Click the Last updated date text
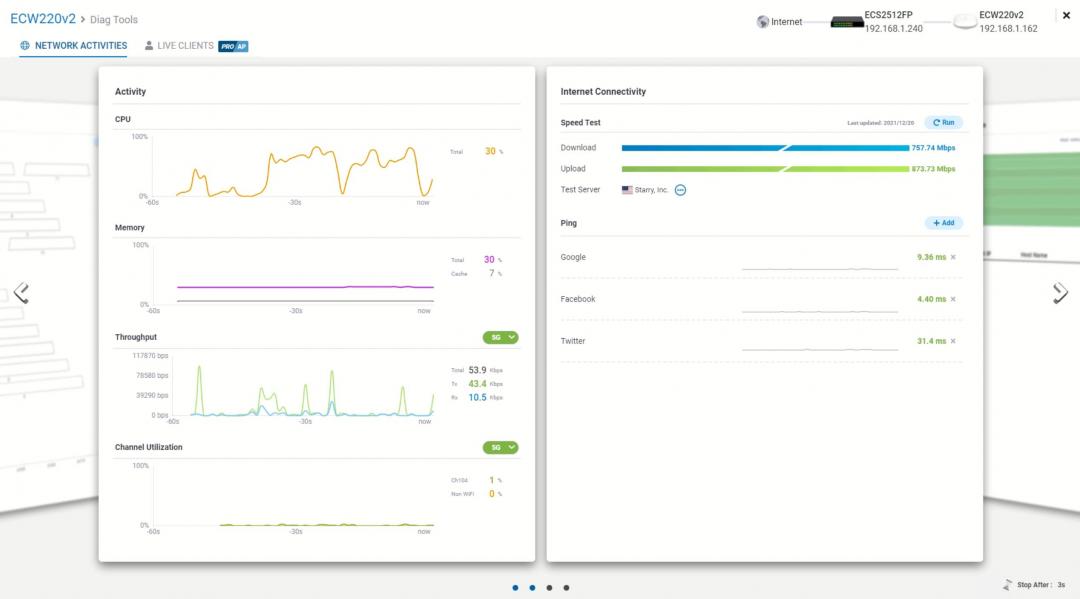The width and height of the screenshot is (1080, 599). tap(880, 123)
